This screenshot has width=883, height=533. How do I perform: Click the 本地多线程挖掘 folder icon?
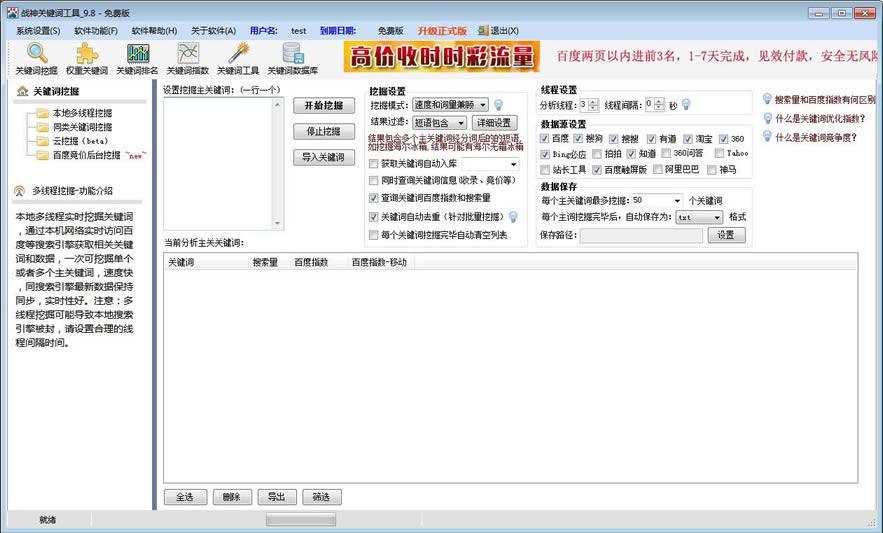pos(43,113)
